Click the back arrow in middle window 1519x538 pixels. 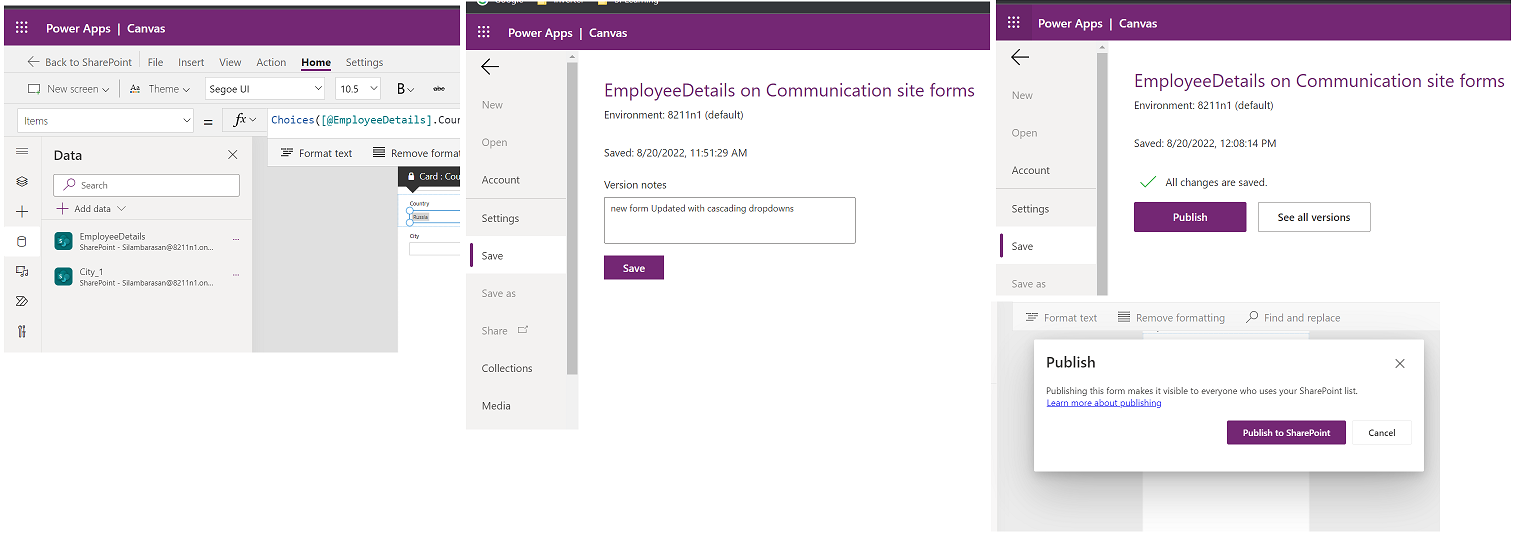click(x=489, y=67)
